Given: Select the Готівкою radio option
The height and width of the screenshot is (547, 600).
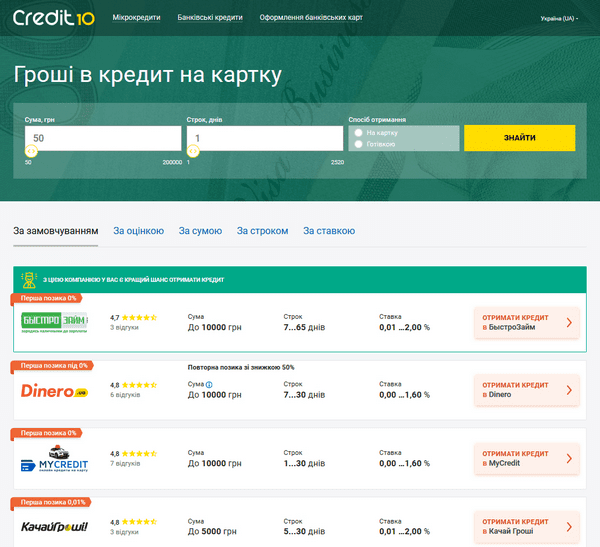Looking at the screenshot, I should tap(359, 144).
